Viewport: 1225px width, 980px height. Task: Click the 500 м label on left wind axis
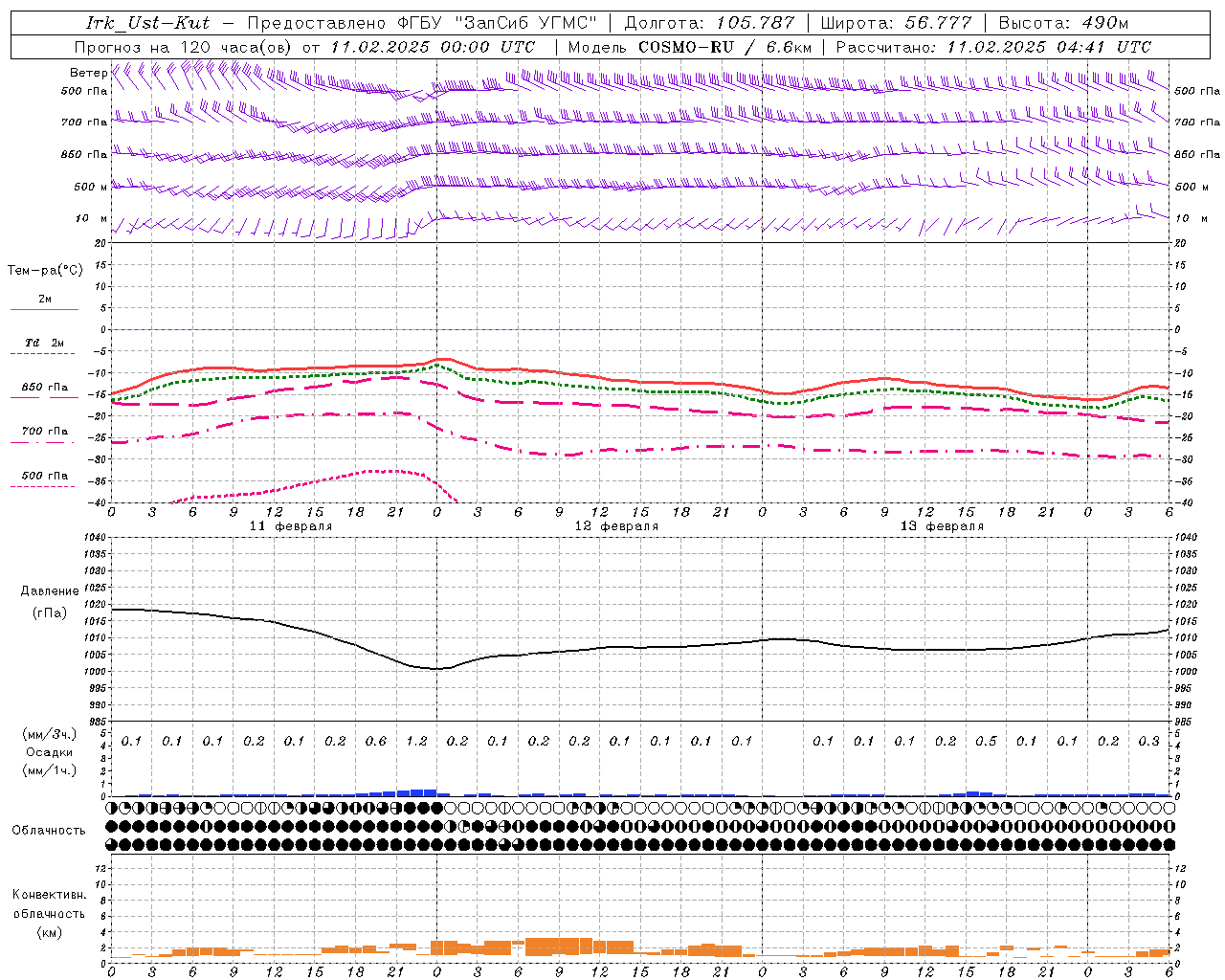click(92, 188)
